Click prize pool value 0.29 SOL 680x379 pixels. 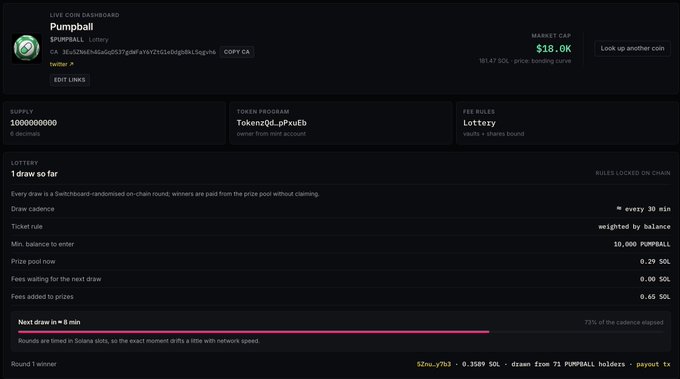655,262
